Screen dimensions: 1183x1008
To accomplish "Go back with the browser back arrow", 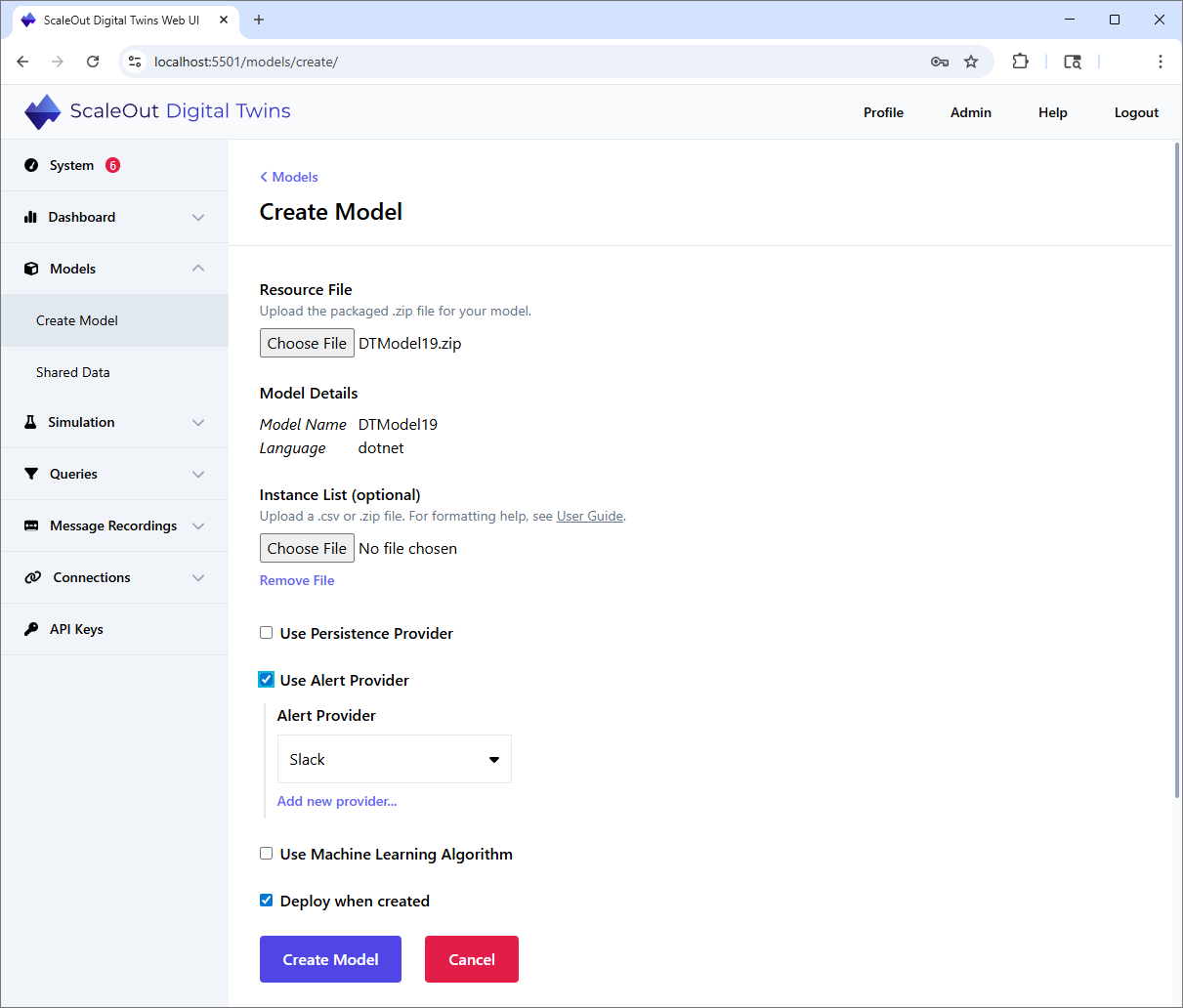I will tap(22, 62).
